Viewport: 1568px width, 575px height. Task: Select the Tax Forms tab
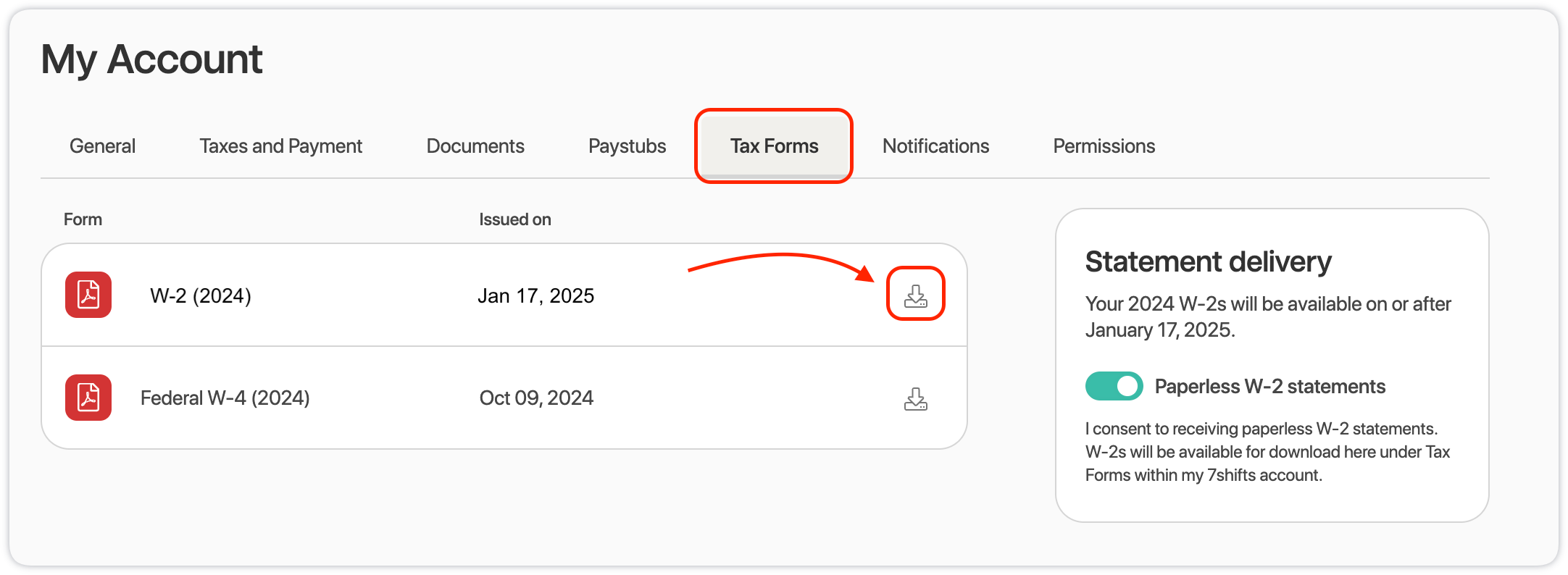tap(774, 146)
